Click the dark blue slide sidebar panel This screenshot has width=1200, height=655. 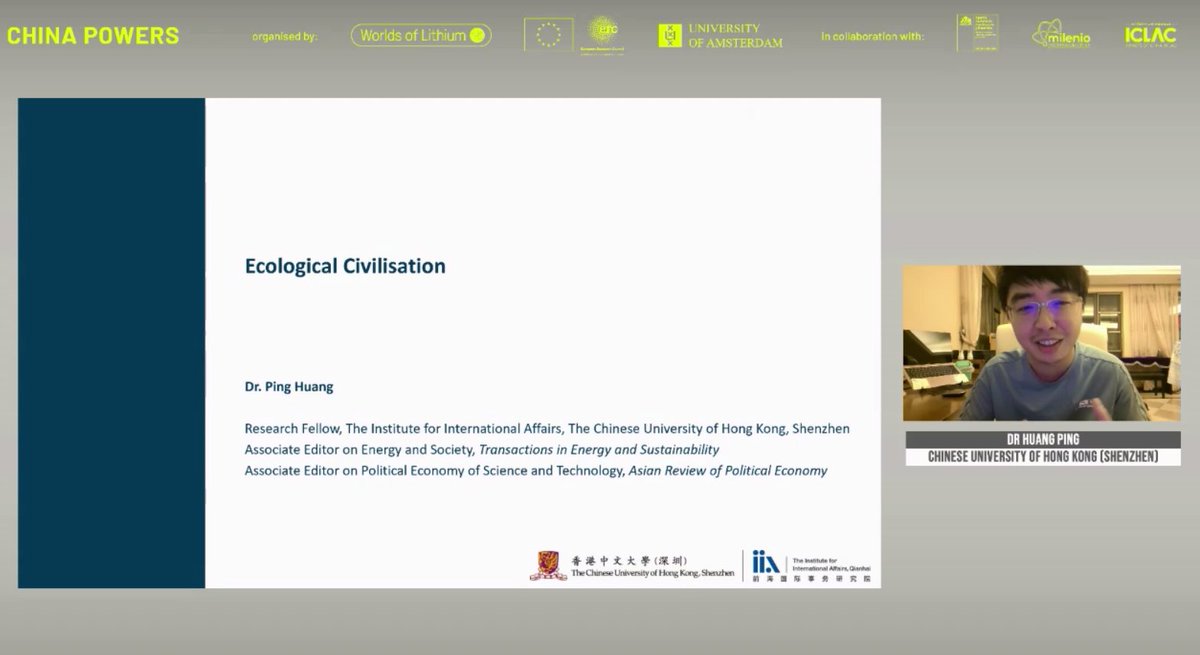[x=111, y=343]
